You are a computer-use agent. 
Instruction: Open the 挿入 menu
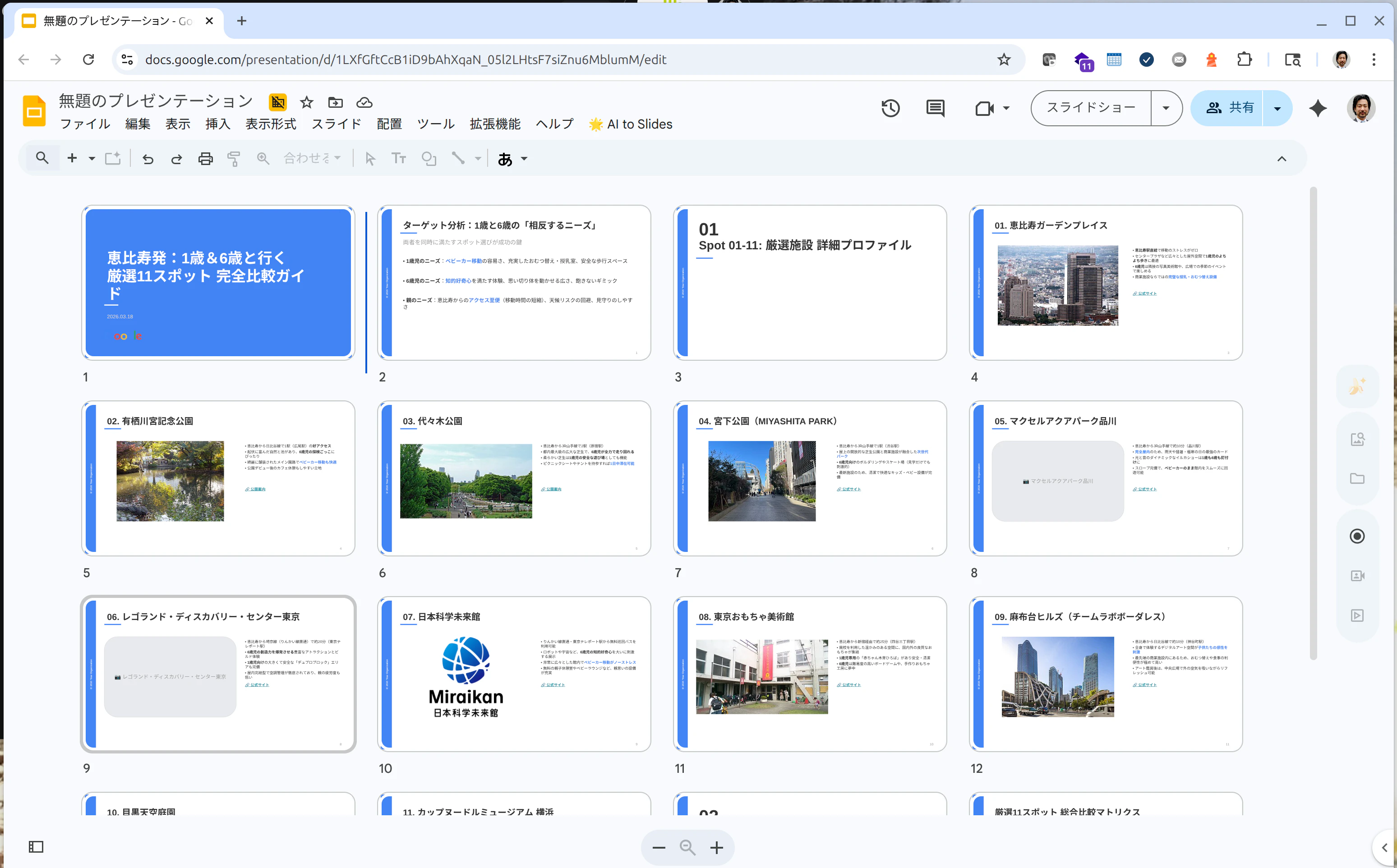[x=217, y=124]
